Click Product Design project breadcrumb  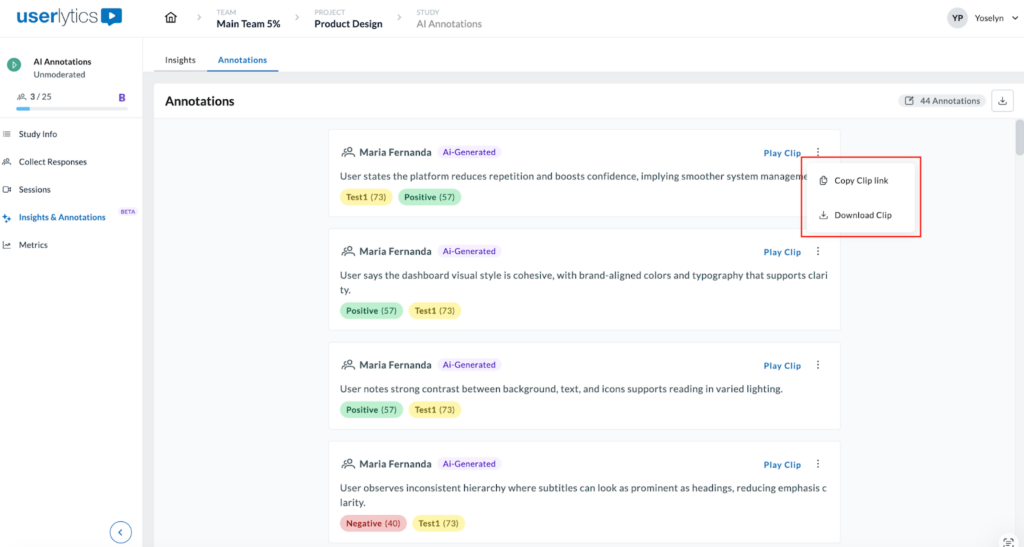point(348,24)
